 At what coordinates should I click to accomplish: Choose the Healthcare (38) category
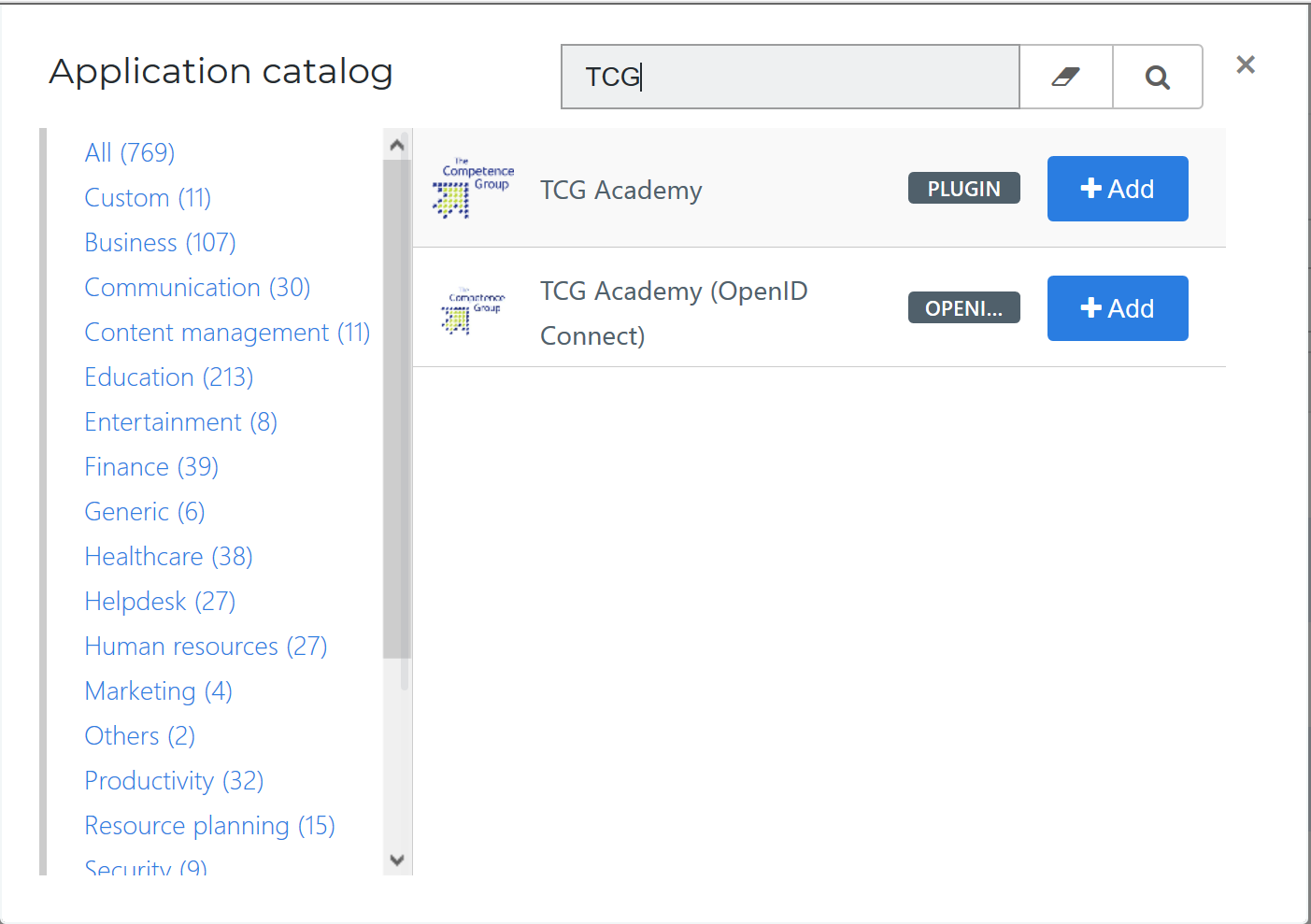[x=168, y=556]
